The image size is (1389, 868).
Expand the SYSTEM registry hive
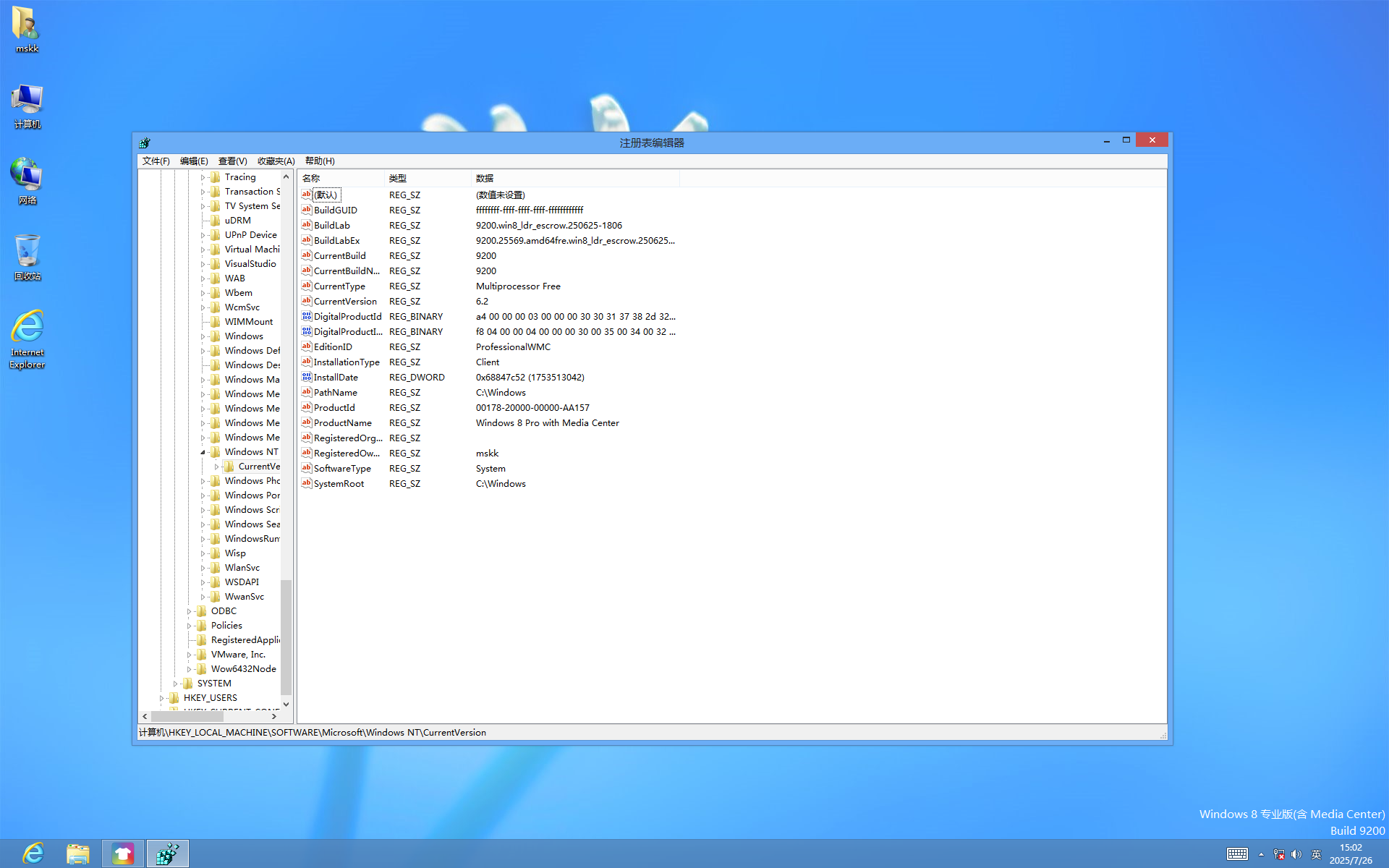pos(175,684)
